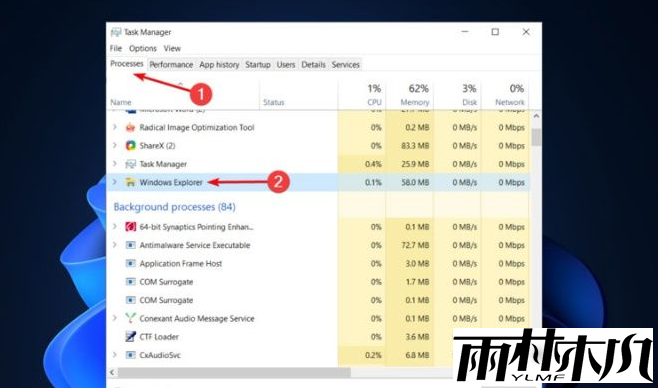Expand the Antimalware Service Executable entry
The width and height of the screenshot is (658, 388).
click(115, 245)
